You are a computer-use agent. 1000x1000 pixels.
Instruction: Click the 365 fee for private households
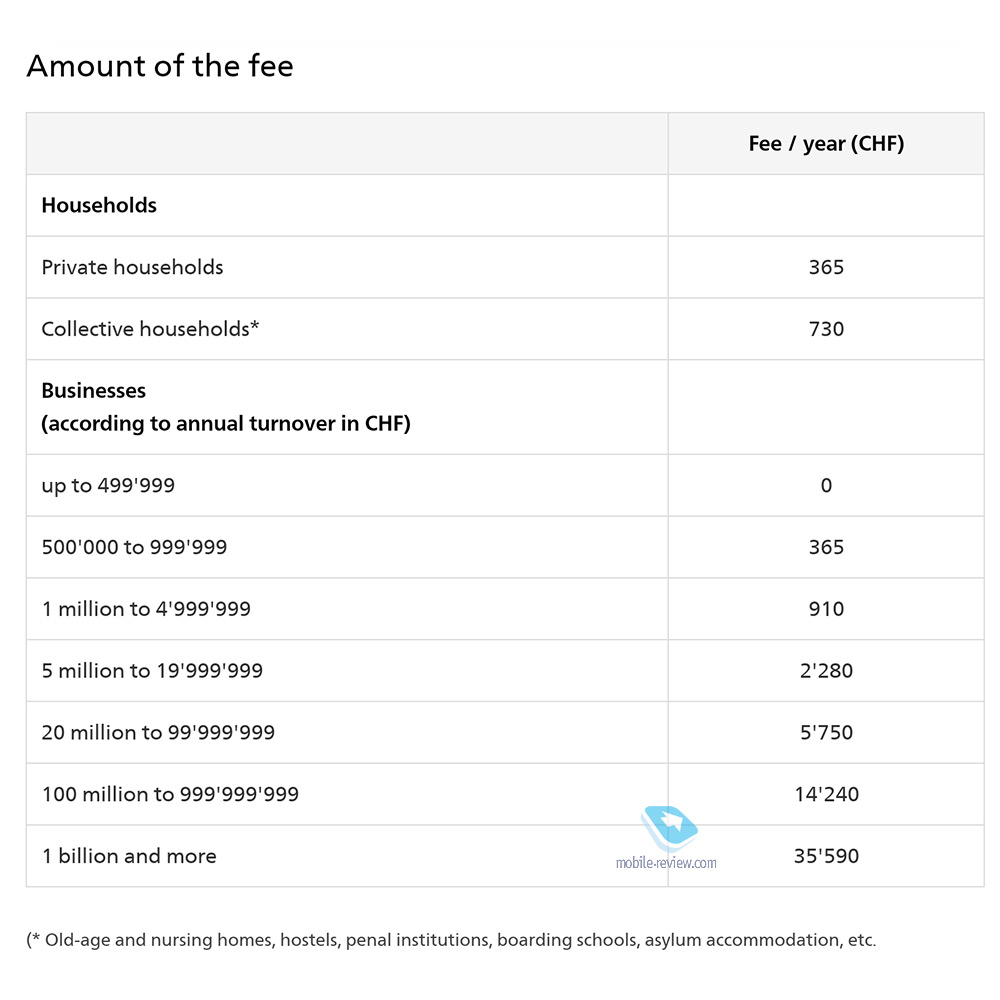click(826, 267)
